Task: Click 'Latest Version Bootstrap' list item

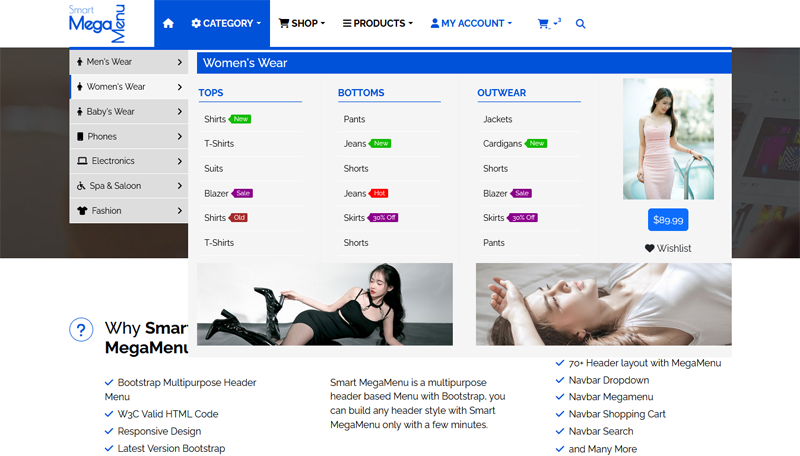Action: [x=171, y=448]
